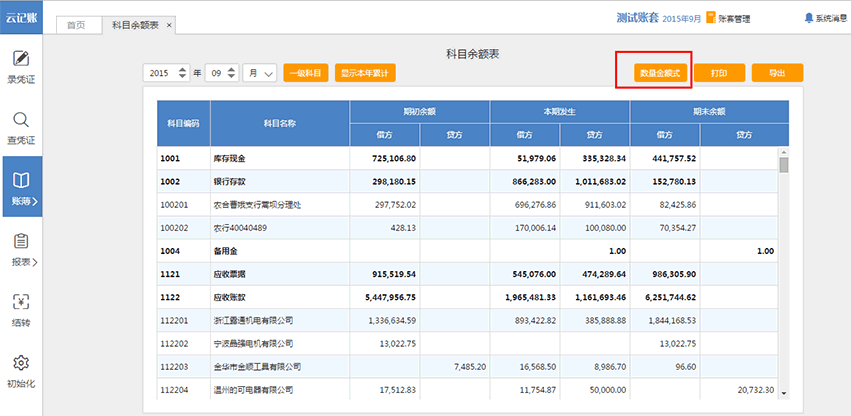
Task: Open the 结转 carry-forward icon
Action: tap(21, 302)
